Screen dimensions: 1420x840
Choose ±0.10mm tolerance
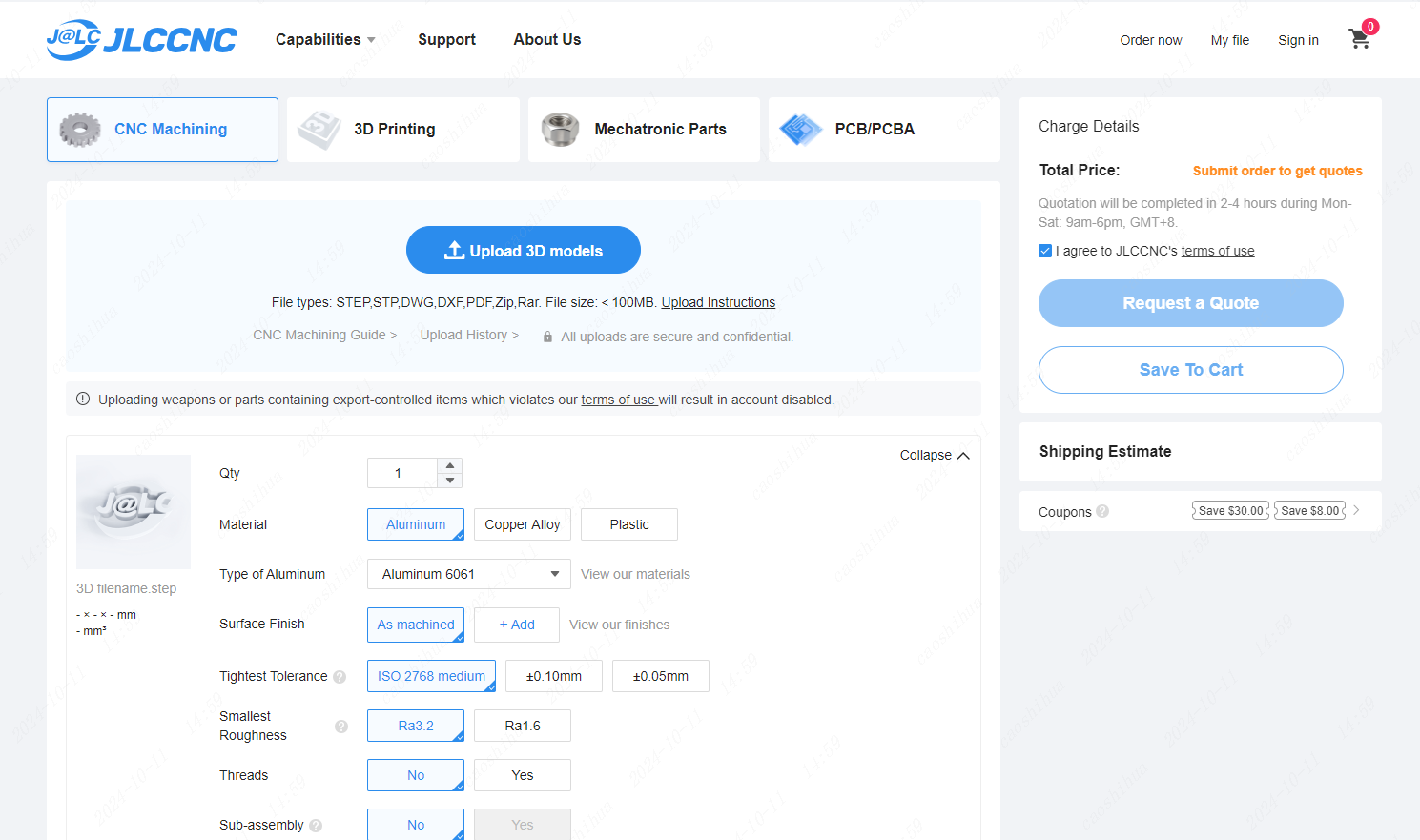click(554, 676)
